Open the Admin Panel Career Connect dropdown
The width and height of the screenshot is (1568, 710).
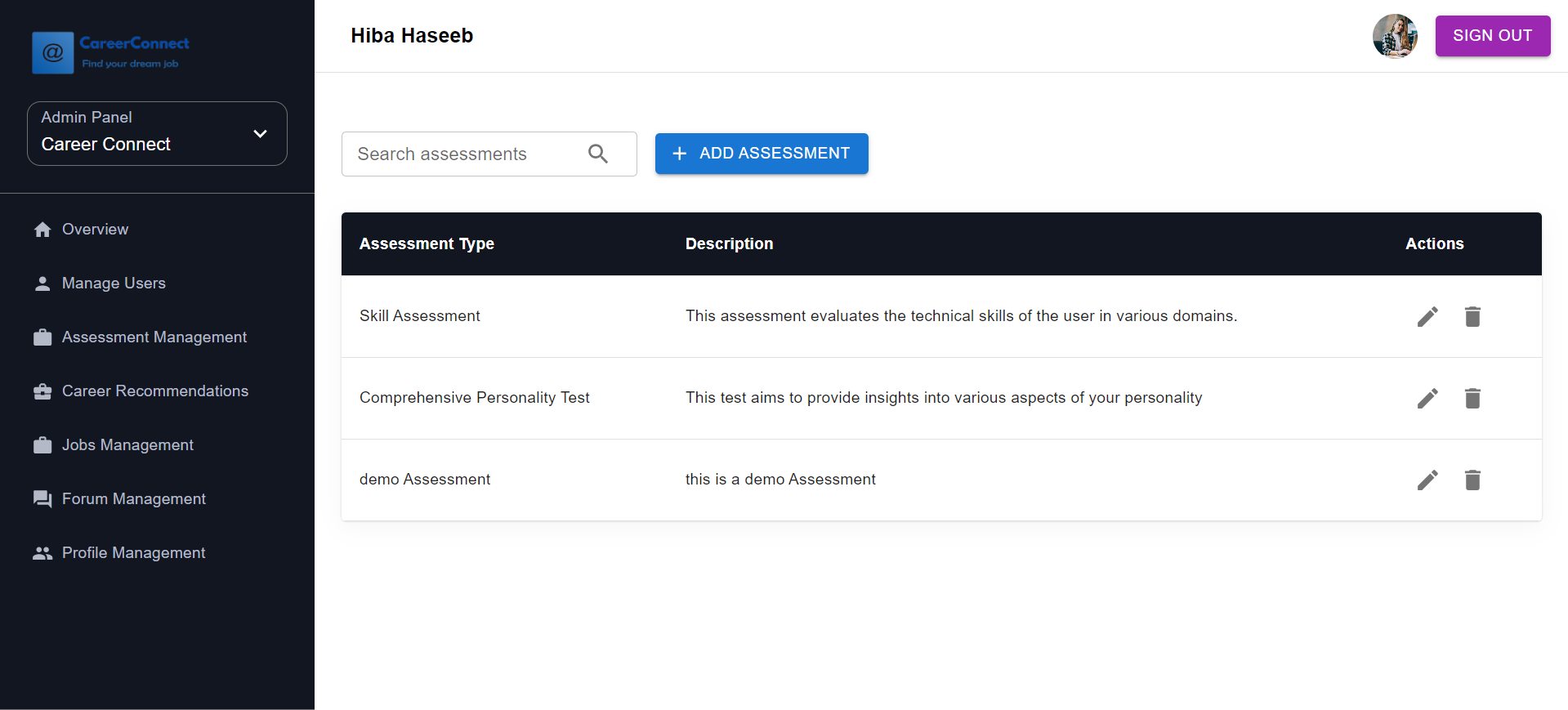(157, 133)
